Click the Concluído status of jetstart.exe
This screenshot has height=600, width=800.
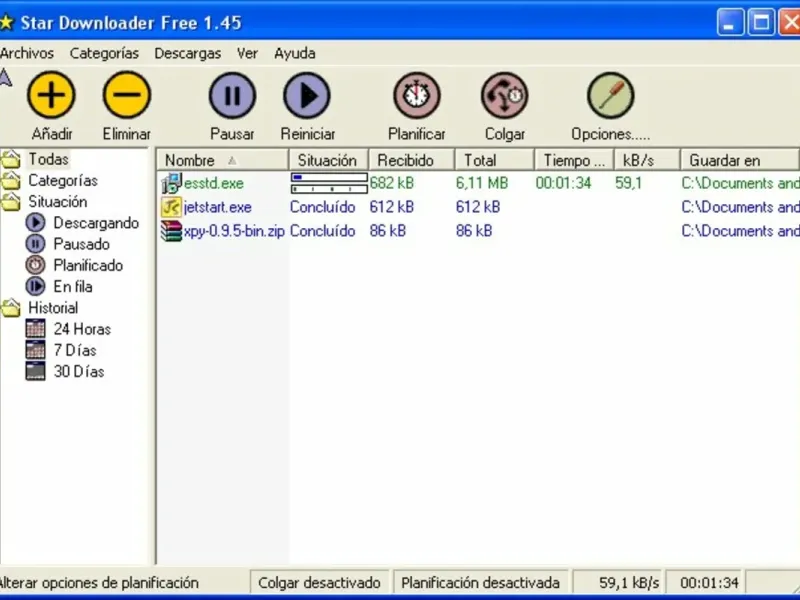[x=322, y=207]
